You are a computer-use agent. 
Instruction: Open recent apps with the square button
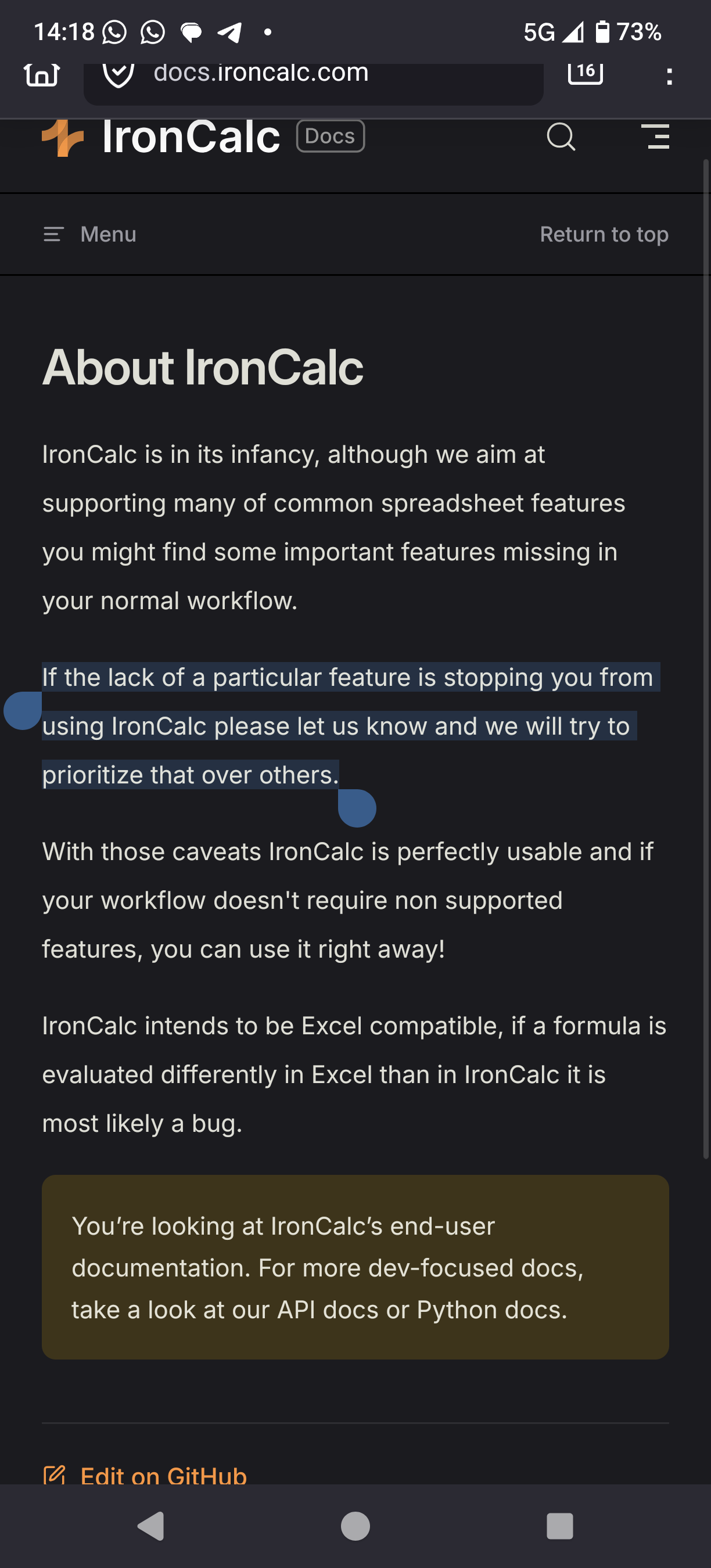pos(559,1526)
